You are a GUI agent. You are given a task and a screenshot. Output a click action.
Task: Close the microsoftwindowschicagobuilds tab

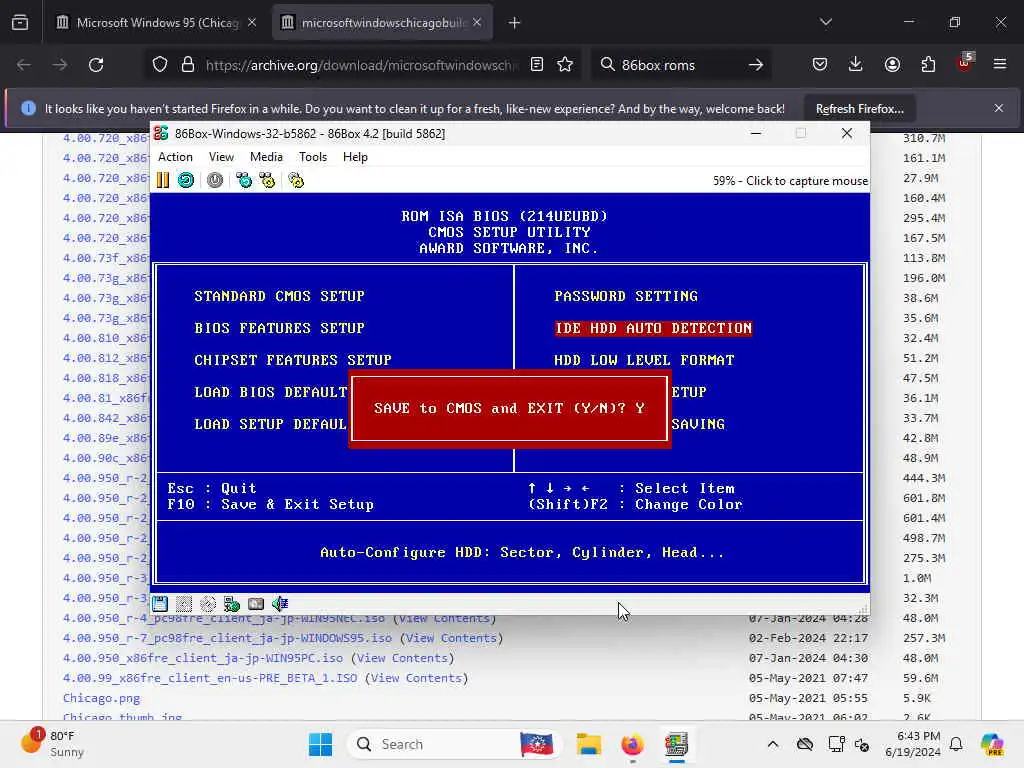point(477,22)
